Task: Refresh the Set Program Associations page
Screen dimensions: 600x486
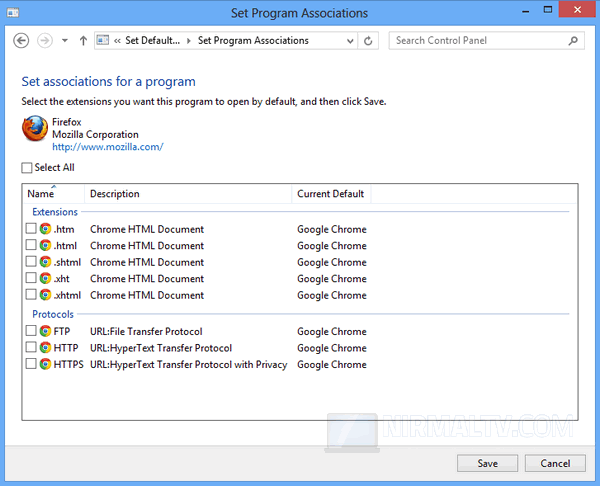Action: point(368,41)
